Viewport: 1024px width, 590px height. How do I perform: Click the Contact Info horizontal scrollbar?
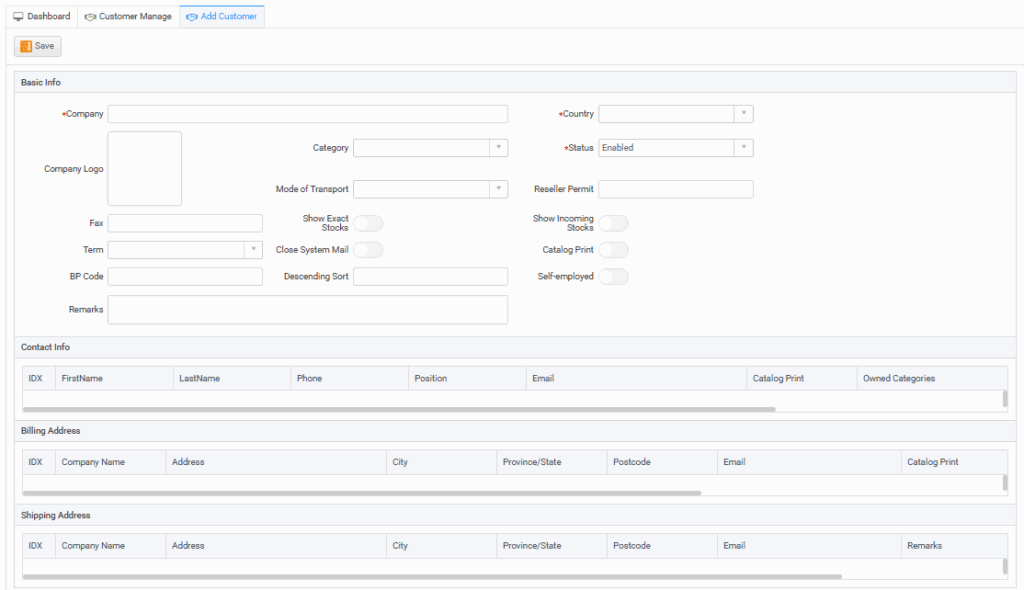pyautogui.click(x=398, y=409)
